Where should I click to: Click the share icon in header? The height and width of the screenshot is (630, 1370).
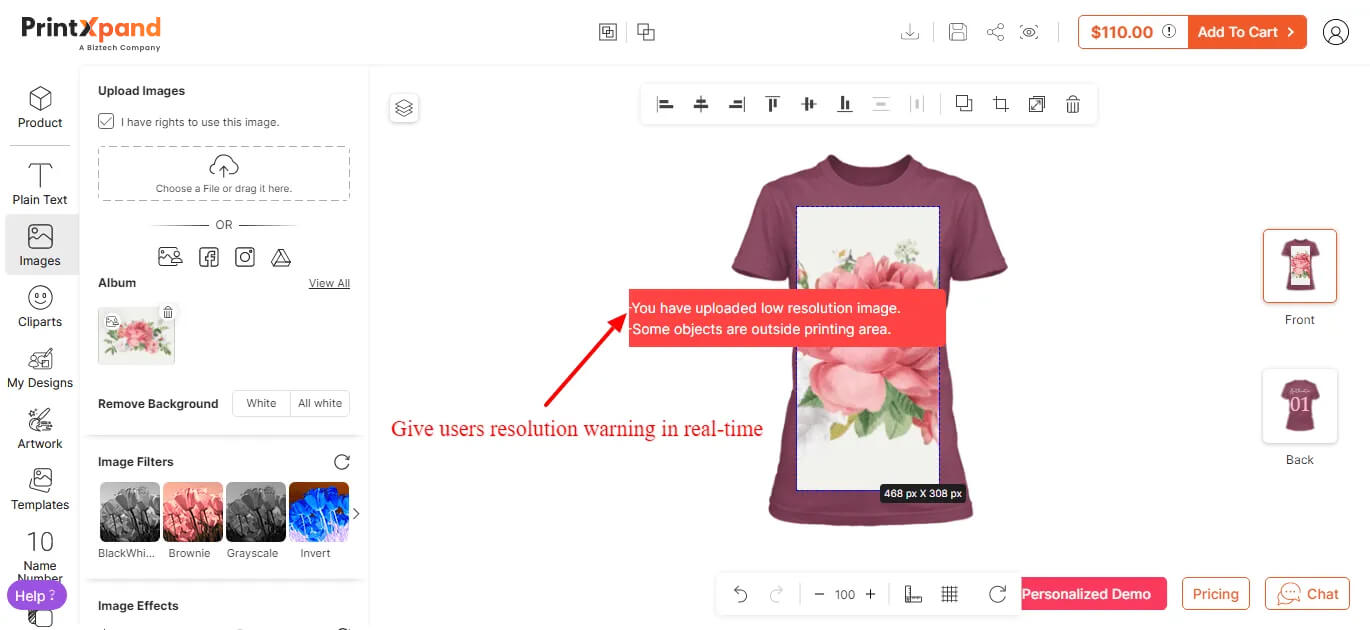pyautogui.click(x=995, y=32)
